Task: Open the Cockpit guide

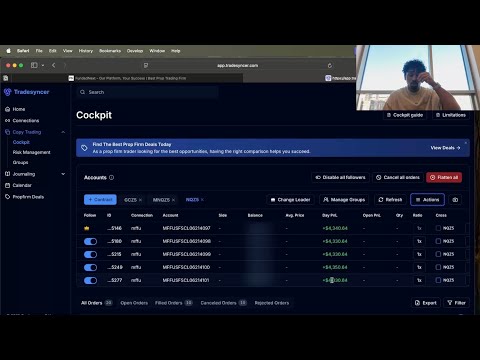Action: click(x=405, y=115)
